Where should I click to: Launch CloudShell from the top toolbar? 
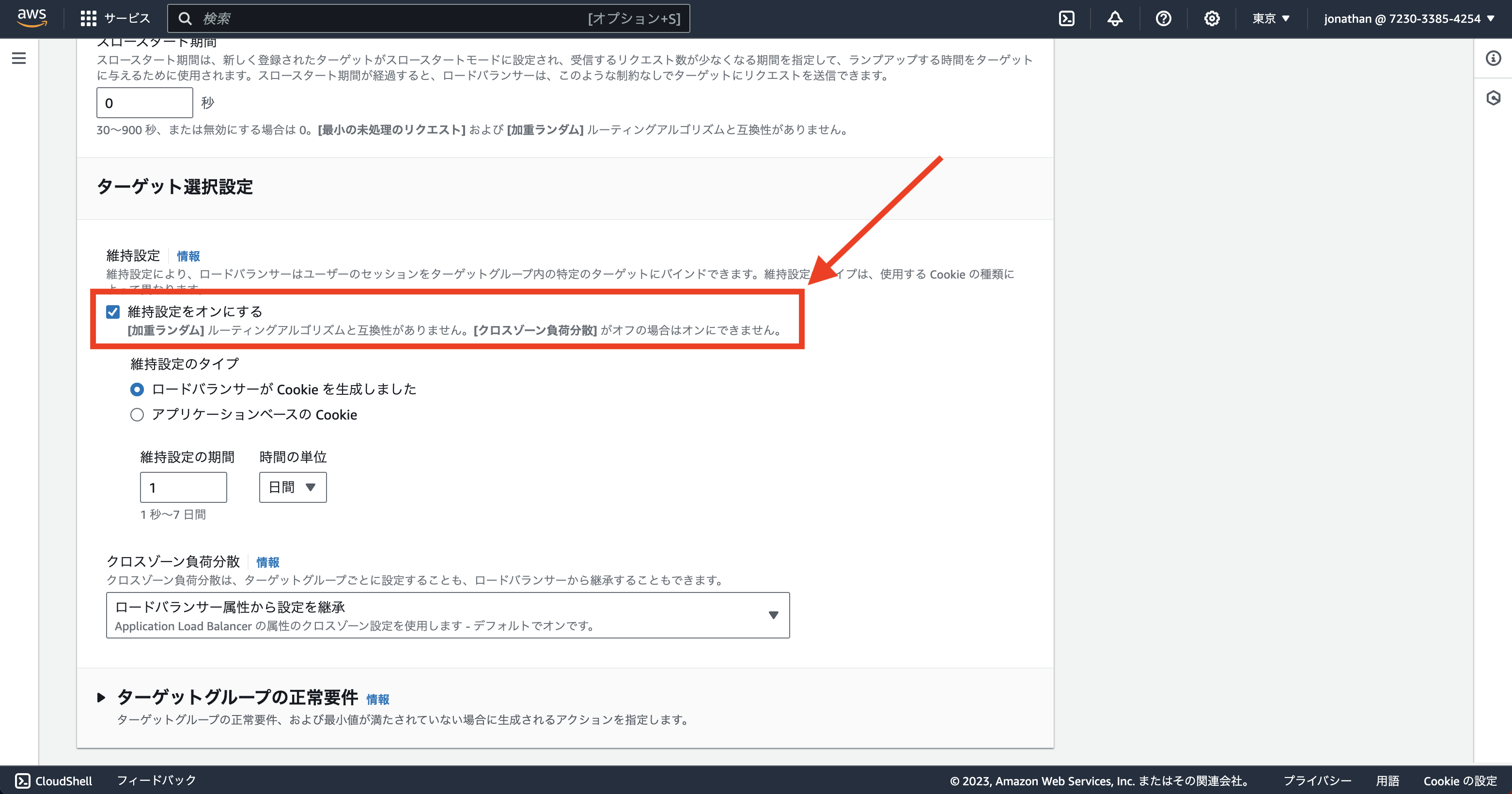1066,18
